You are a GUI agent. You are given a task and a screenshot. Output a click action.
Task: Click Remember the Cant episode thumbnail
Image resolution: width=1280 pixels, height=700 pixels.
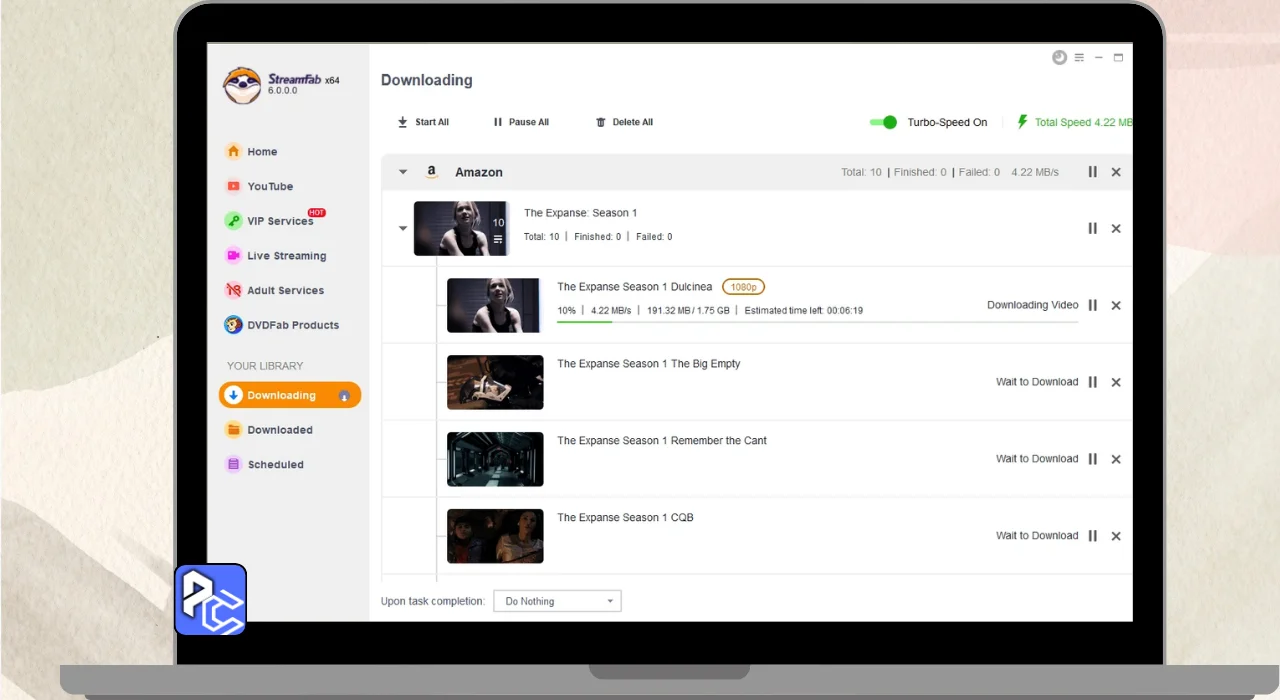click(495, 459)
